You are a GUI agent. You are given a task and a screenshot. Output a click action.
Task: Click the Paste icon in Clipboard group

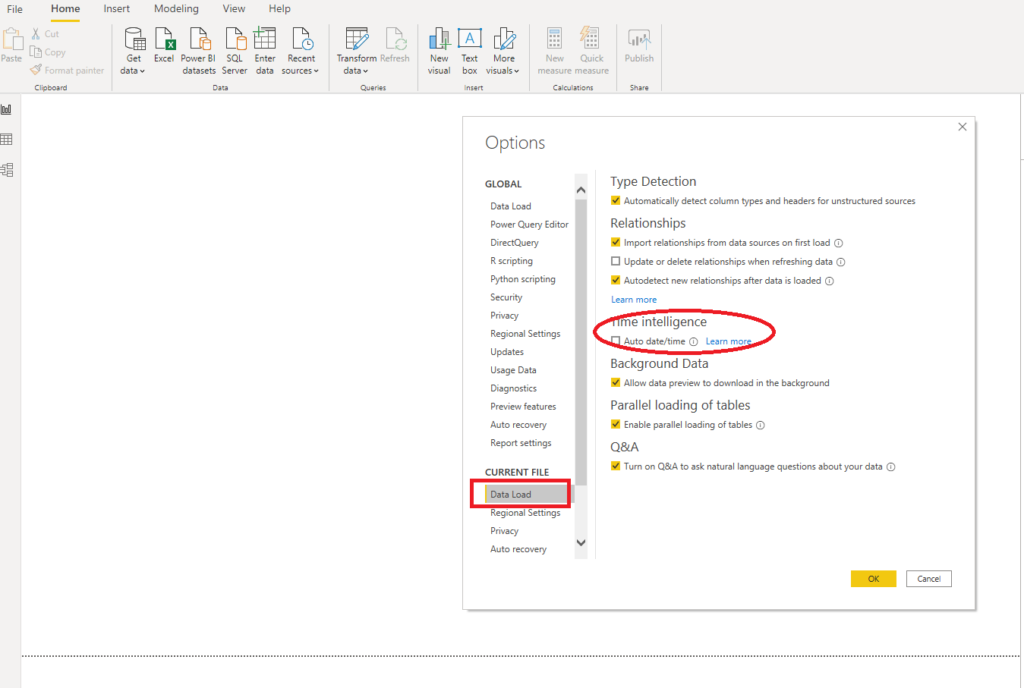(x=12, y=39)
